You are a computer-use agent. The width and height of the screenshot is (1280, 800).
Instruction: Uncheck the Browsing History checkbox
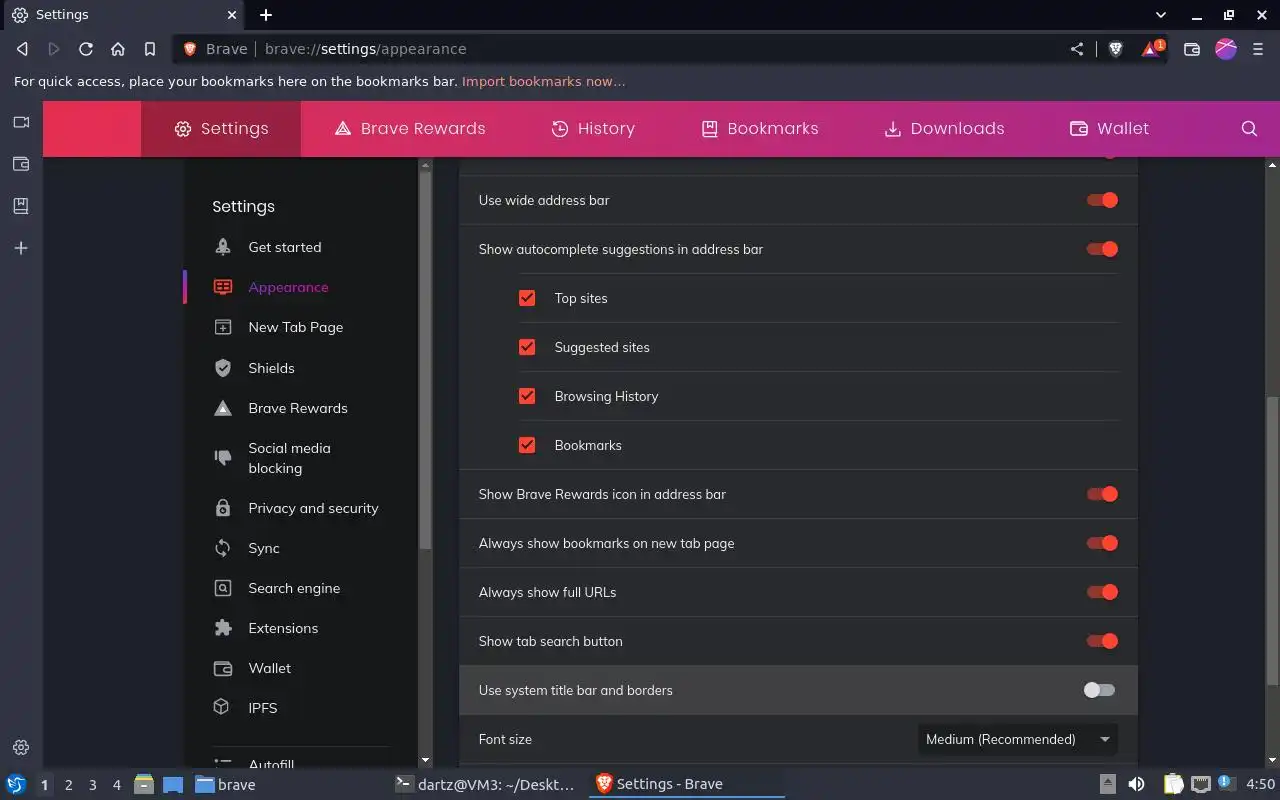pyautogui.click(x=527, y=396)
